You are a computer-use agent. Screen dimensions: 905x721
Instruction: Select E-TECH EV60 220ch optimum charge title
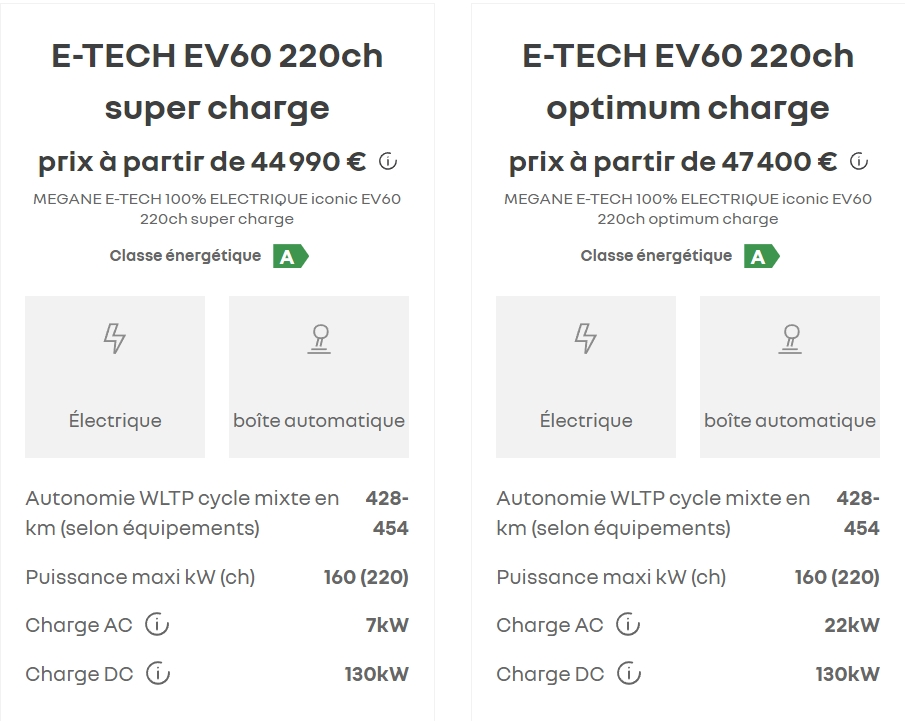688,81
